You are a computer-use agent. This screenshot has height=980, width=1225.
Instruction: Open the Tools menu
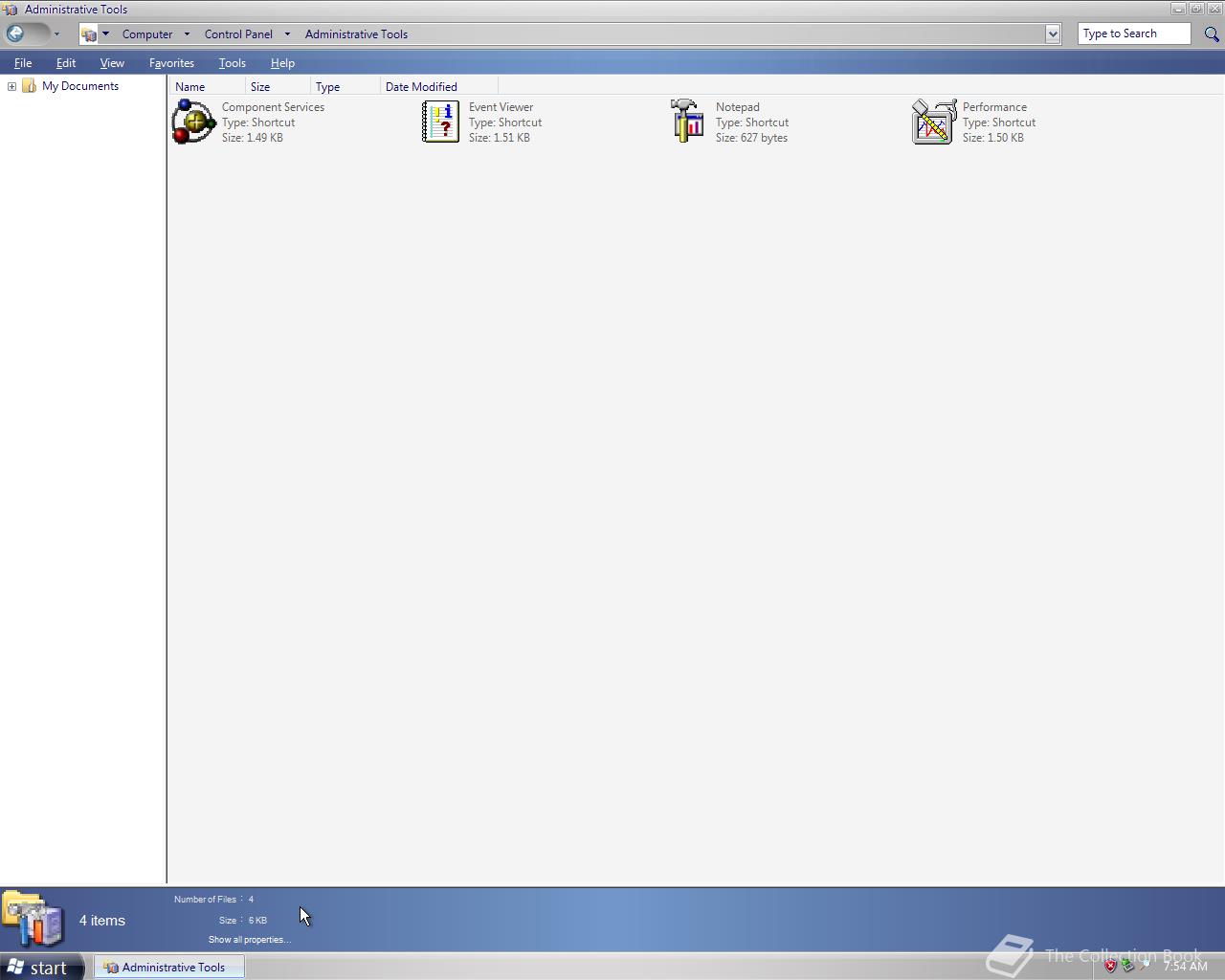coord(233,63)
